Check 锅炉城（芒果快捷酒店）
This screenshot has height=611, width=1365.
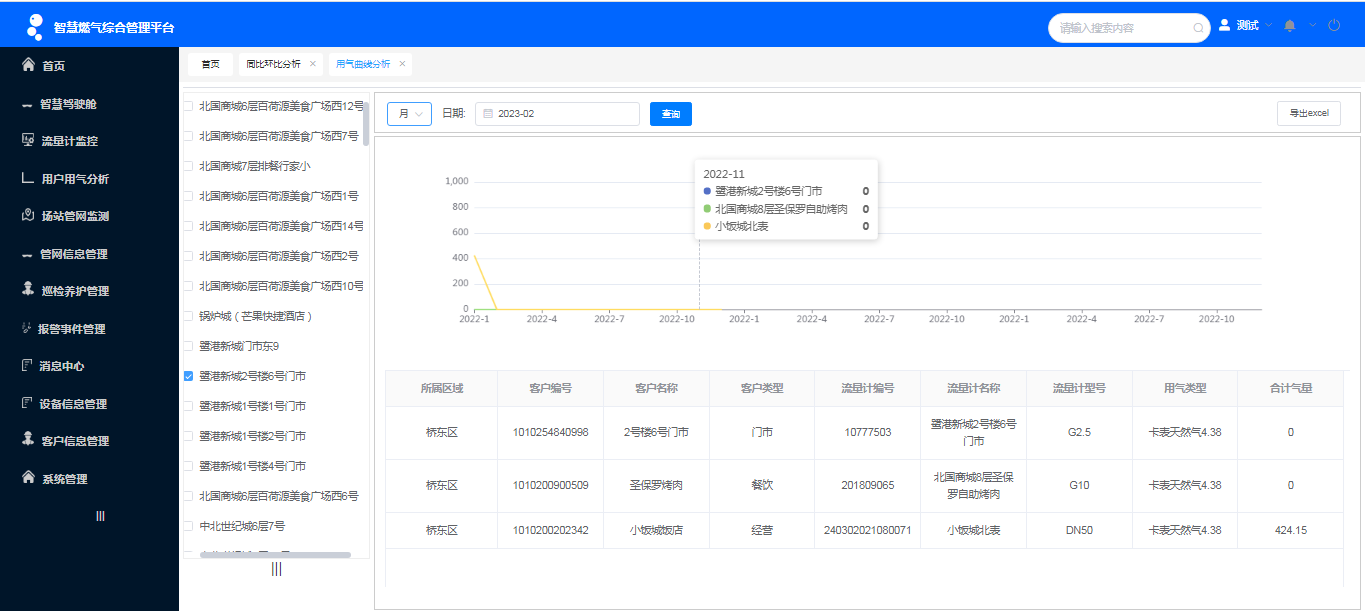pyautogui.click(x=188, y=316)
